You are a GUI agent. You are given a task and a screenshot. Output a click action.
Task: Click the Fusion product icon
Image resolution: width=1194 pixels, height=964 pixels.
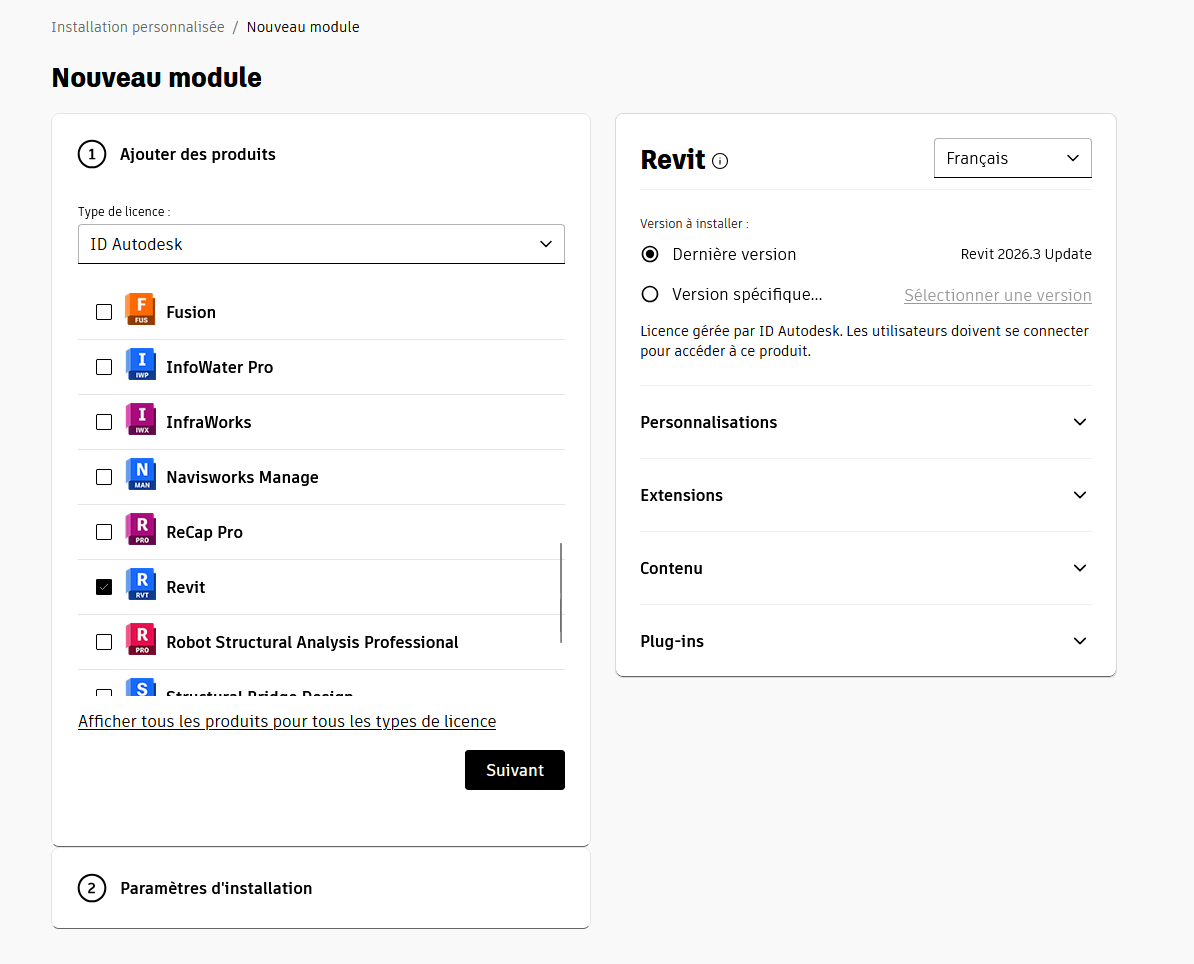(x=141, y=310)
